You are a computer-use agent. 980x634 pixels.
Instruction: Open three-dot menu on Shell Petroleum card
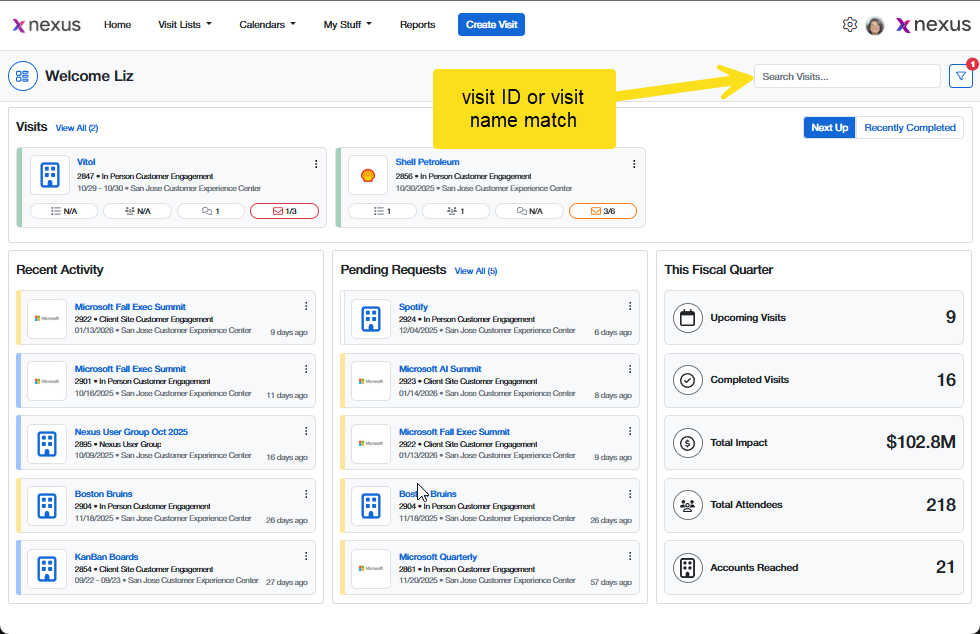(x=634, y=164)
